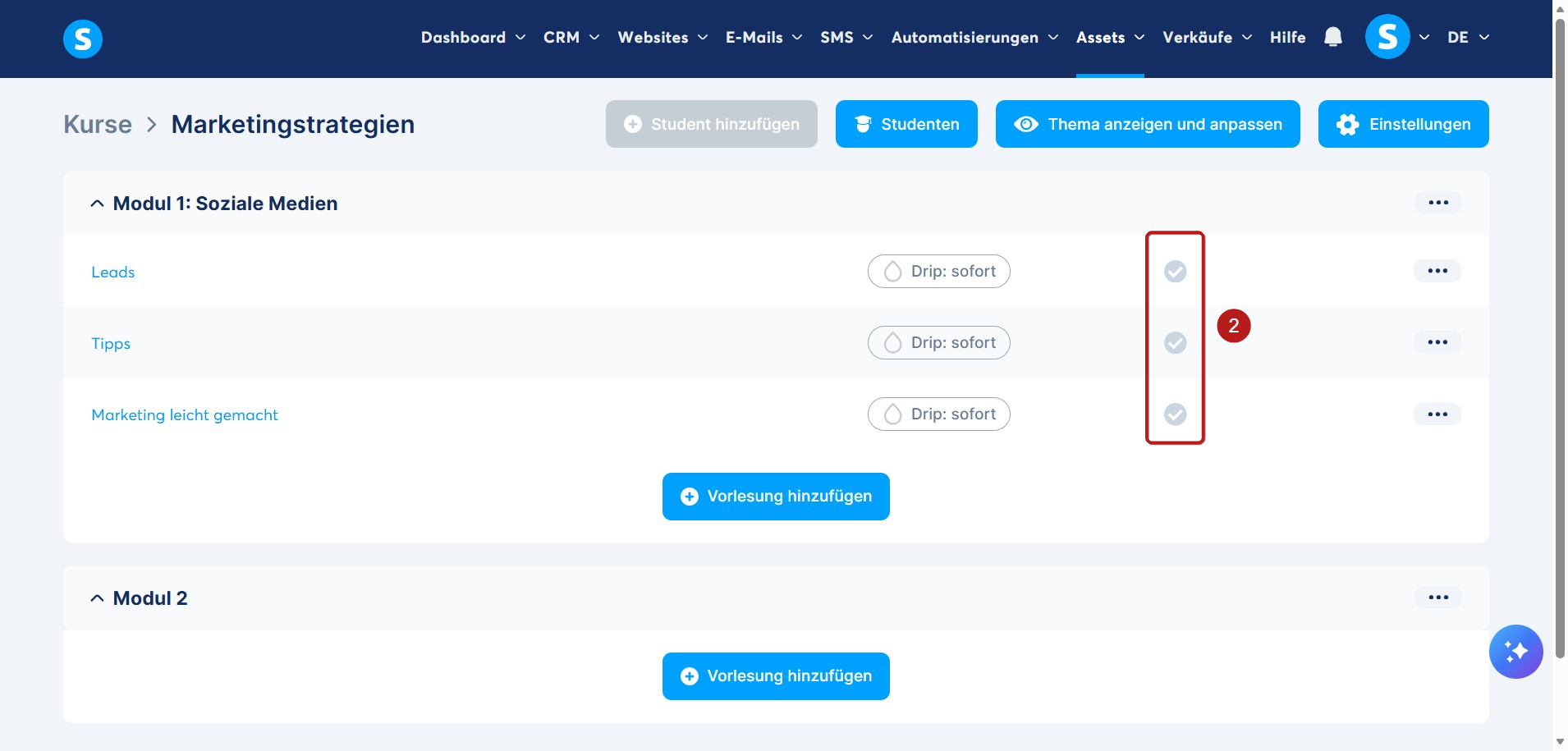Open the Assets menu
1568x751 pixels.
1110,37
